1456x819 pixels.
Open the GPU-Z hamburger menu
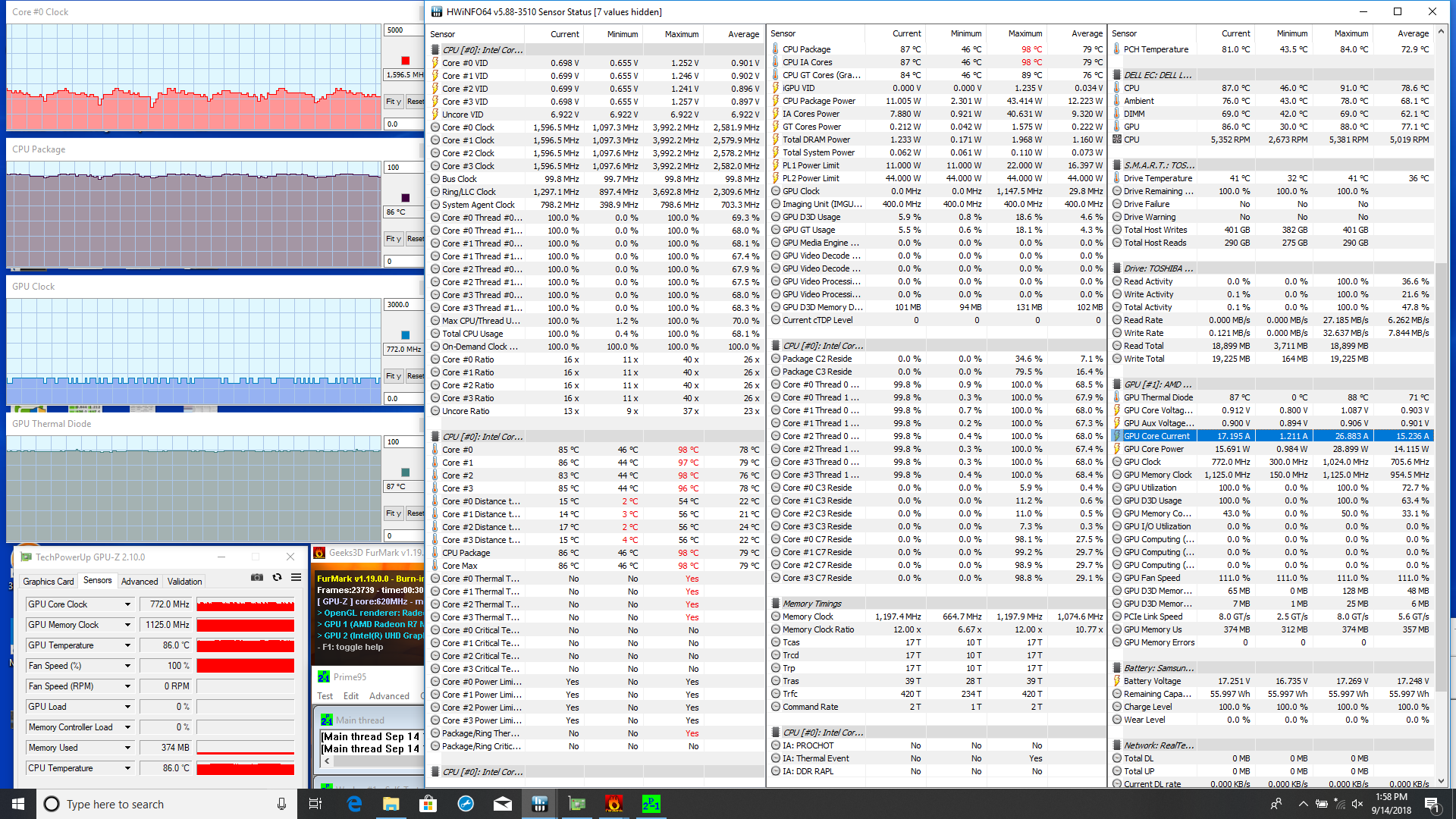(296, 578)
